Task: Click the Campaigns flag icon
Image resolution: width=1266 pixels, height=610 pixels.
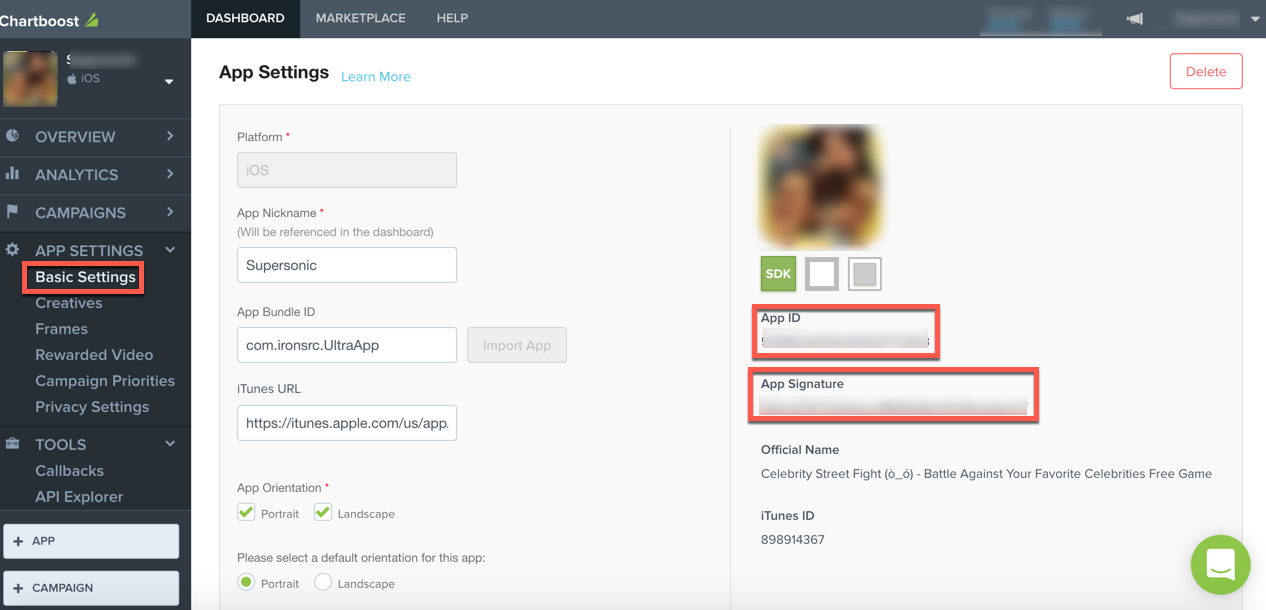Action: [13, 212]
